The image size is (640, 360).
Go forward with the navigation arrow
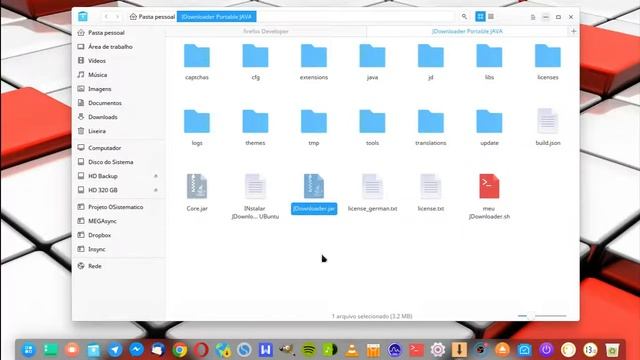118,17
